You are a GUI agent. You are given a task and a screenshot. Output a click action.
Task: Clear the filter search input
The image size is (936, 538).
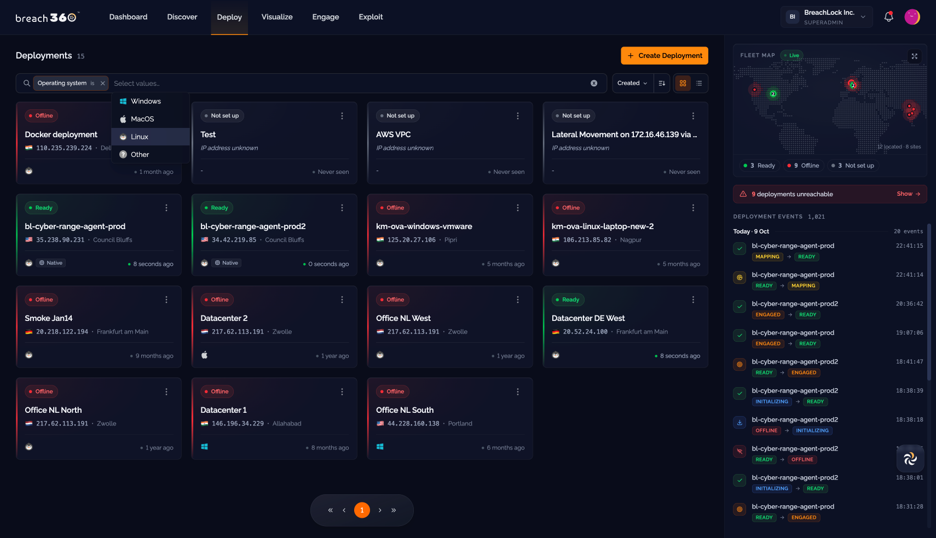coord(594,83)
